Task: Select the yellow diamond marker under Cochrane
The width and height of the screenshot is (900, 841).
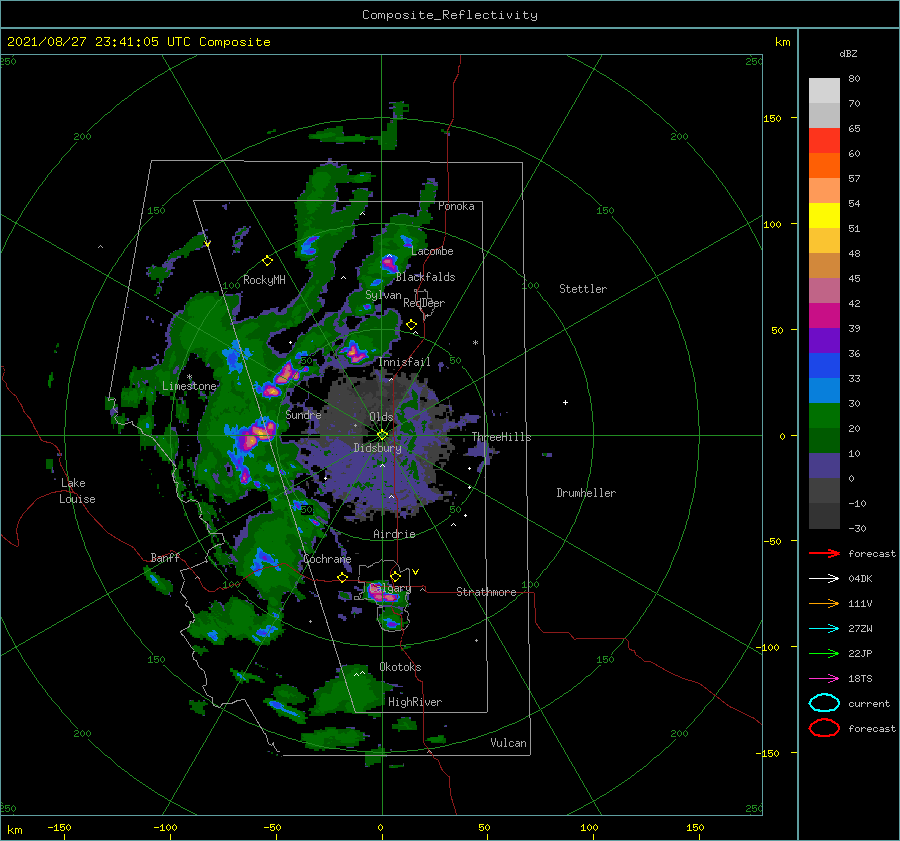Action: click(342, 578)
